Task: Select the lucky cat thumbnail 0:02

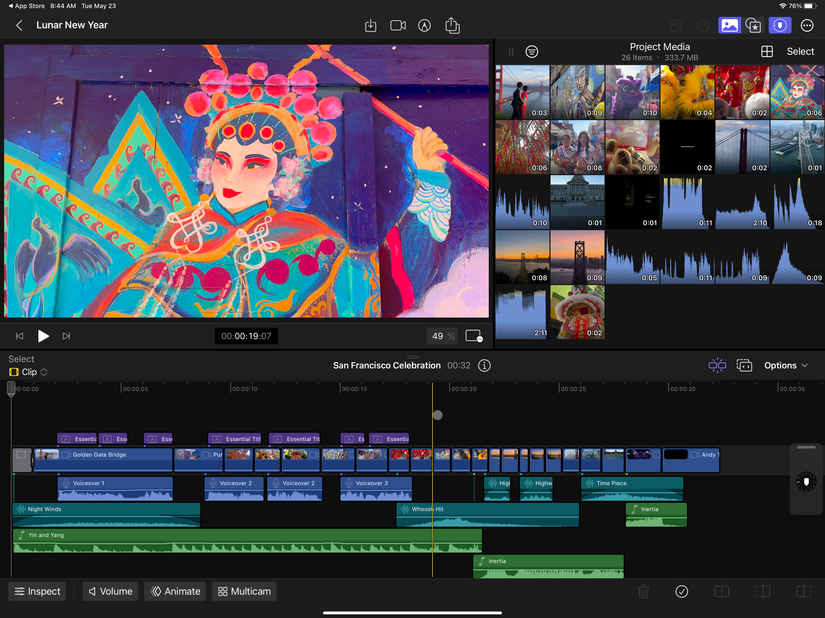Action: pos(632,147)
